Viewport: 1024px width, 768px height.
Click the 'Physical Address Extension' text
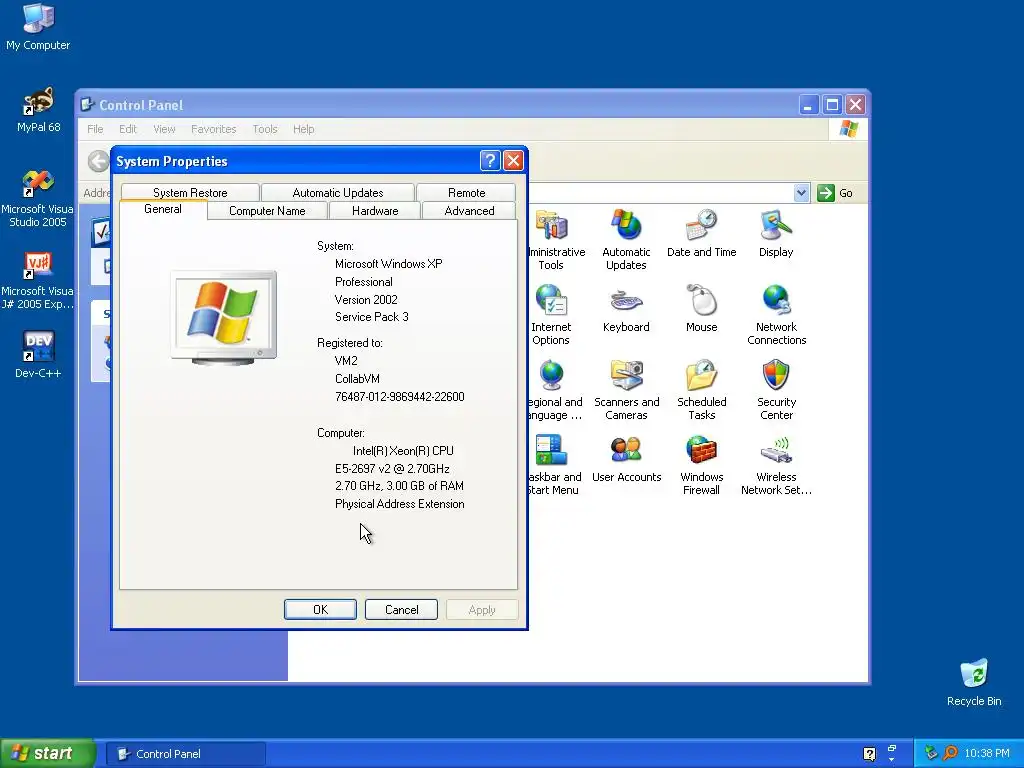point(400,504)
